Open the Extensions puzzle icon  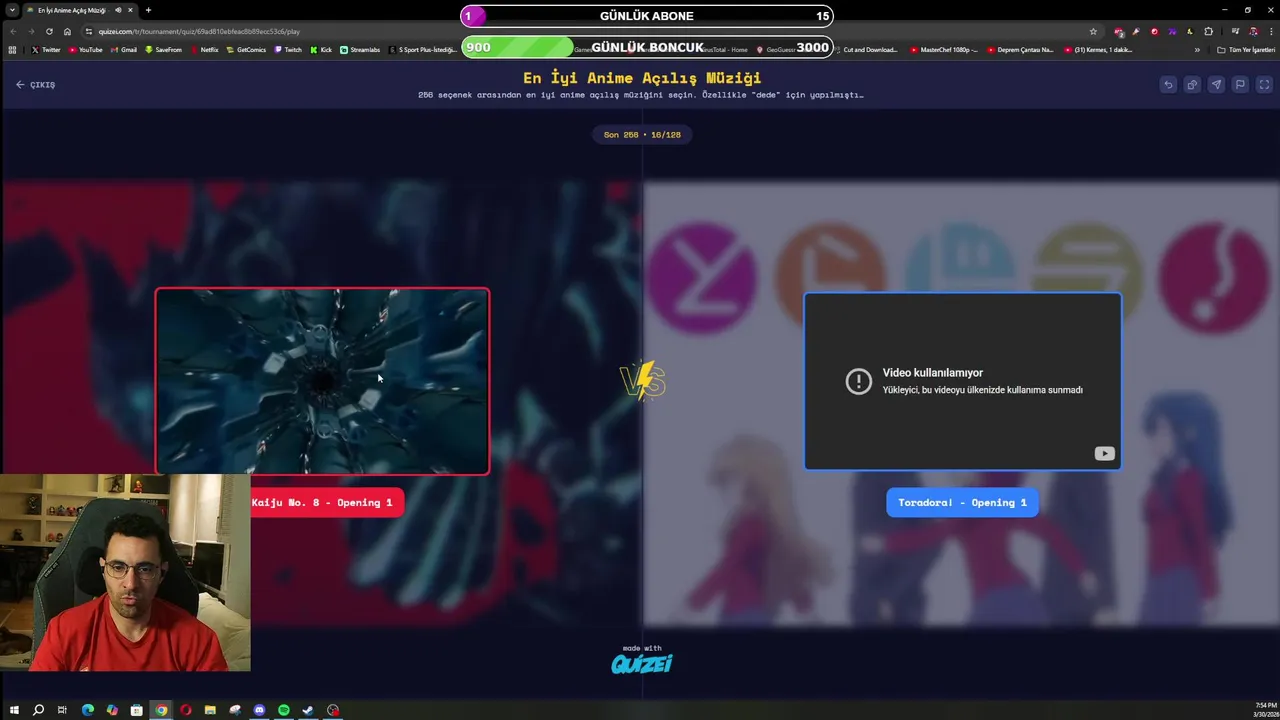pyautogui.click(x=1208, y=31)
